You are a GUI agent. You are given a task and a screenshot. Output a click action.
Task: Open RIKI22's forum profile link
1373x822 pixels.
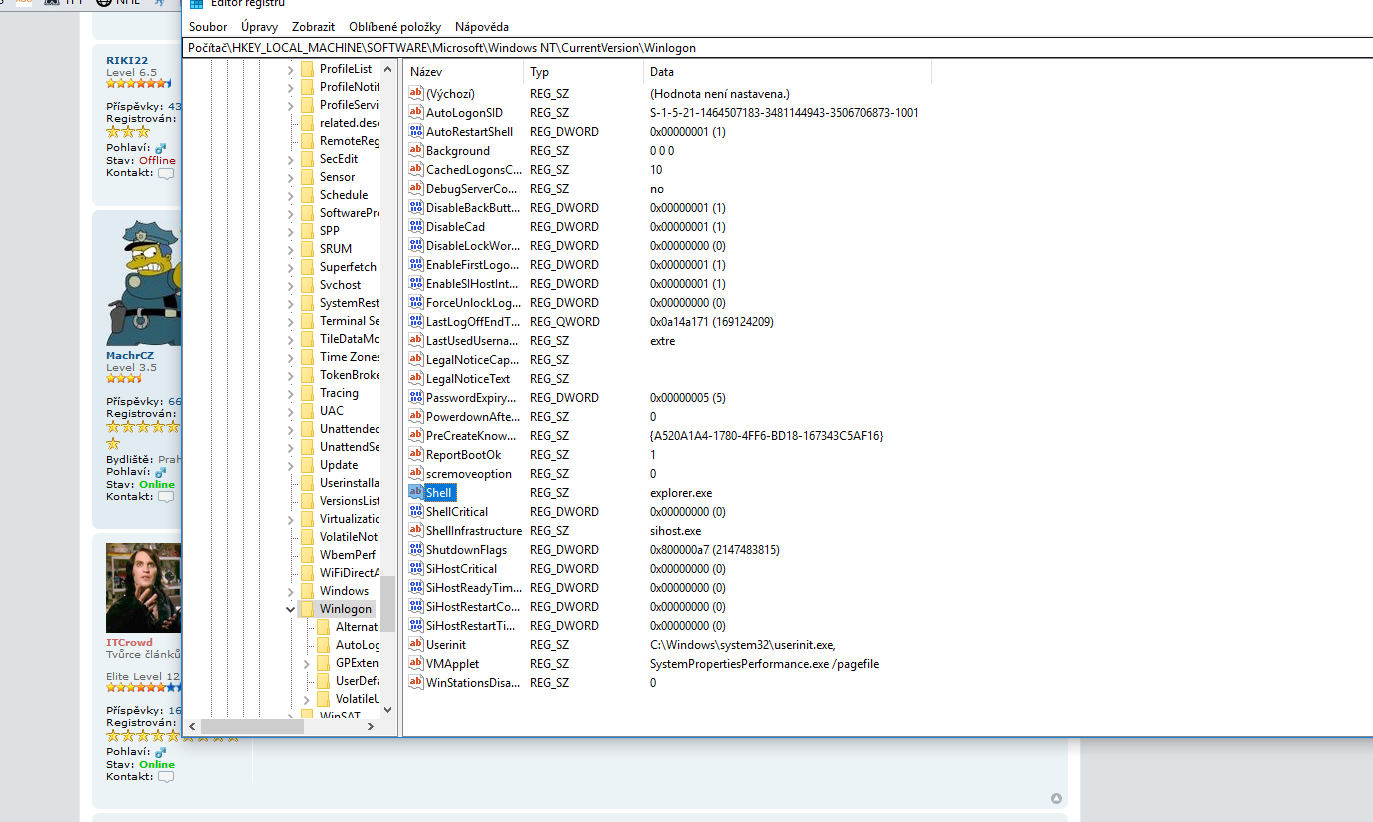[x=127, y=60]
